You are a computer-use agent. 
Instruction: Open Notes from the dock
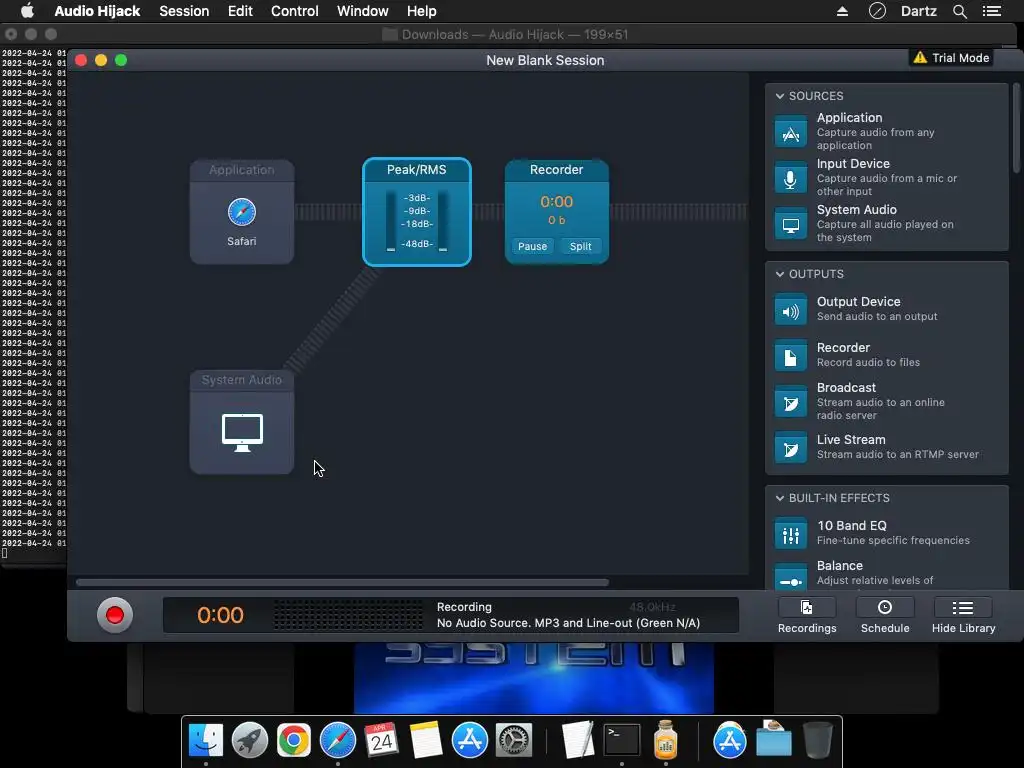tap(426, 740)
